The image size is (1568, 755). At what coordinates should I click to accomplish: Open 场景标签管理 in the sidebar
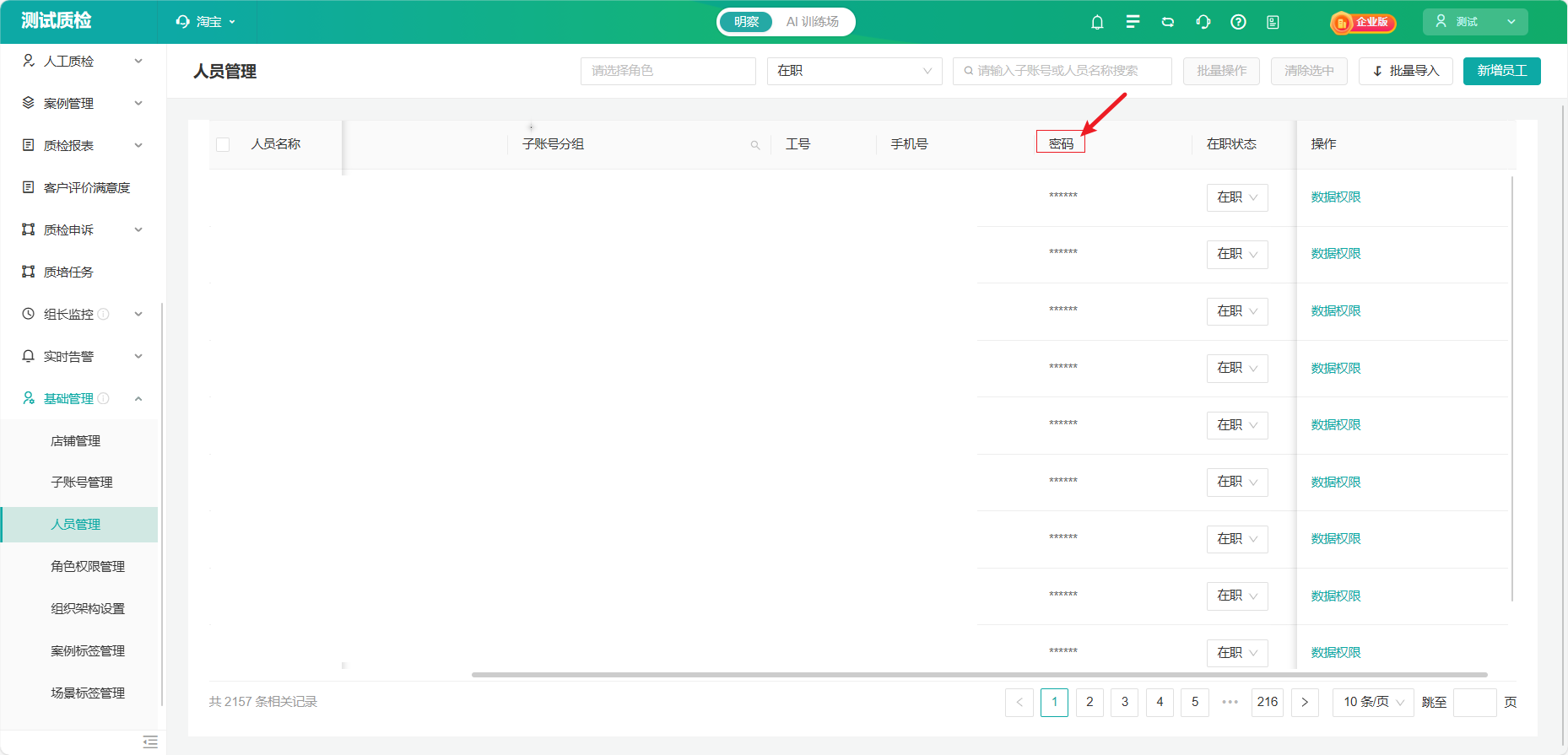(x=88, y=693)
